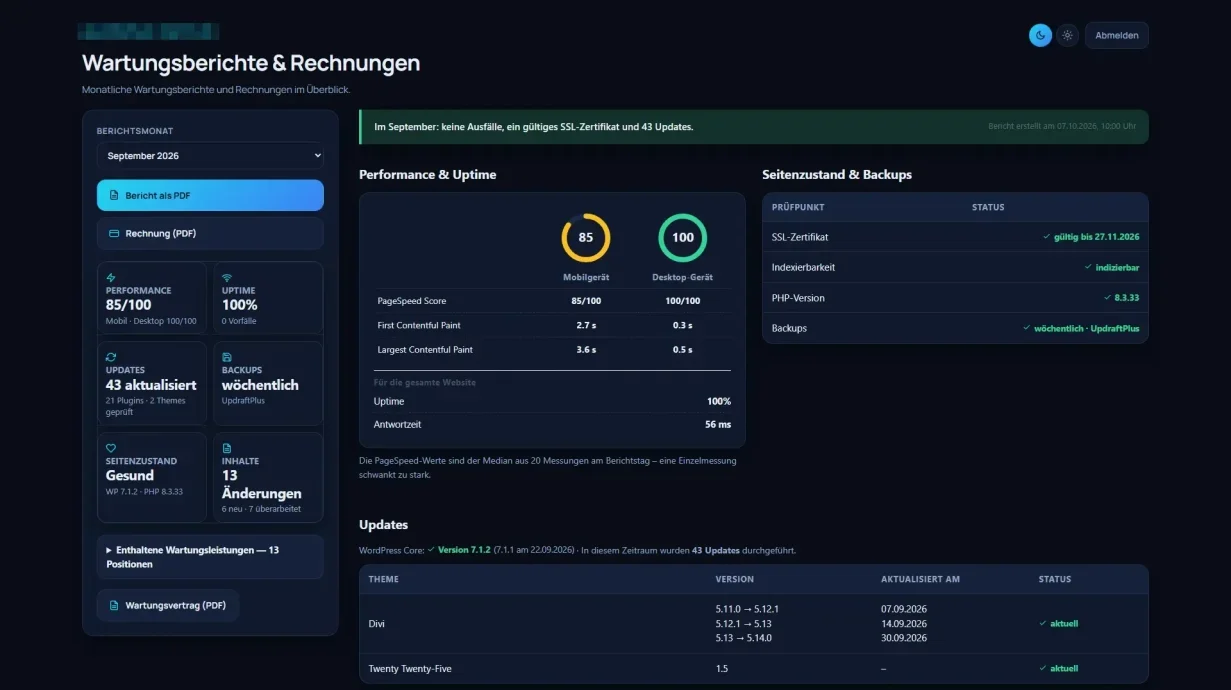Click the checkmark beside gültig bis 27.11.2026
Image resolution: width=1231 pixels, height=690 pixels.
(1046, 237)
